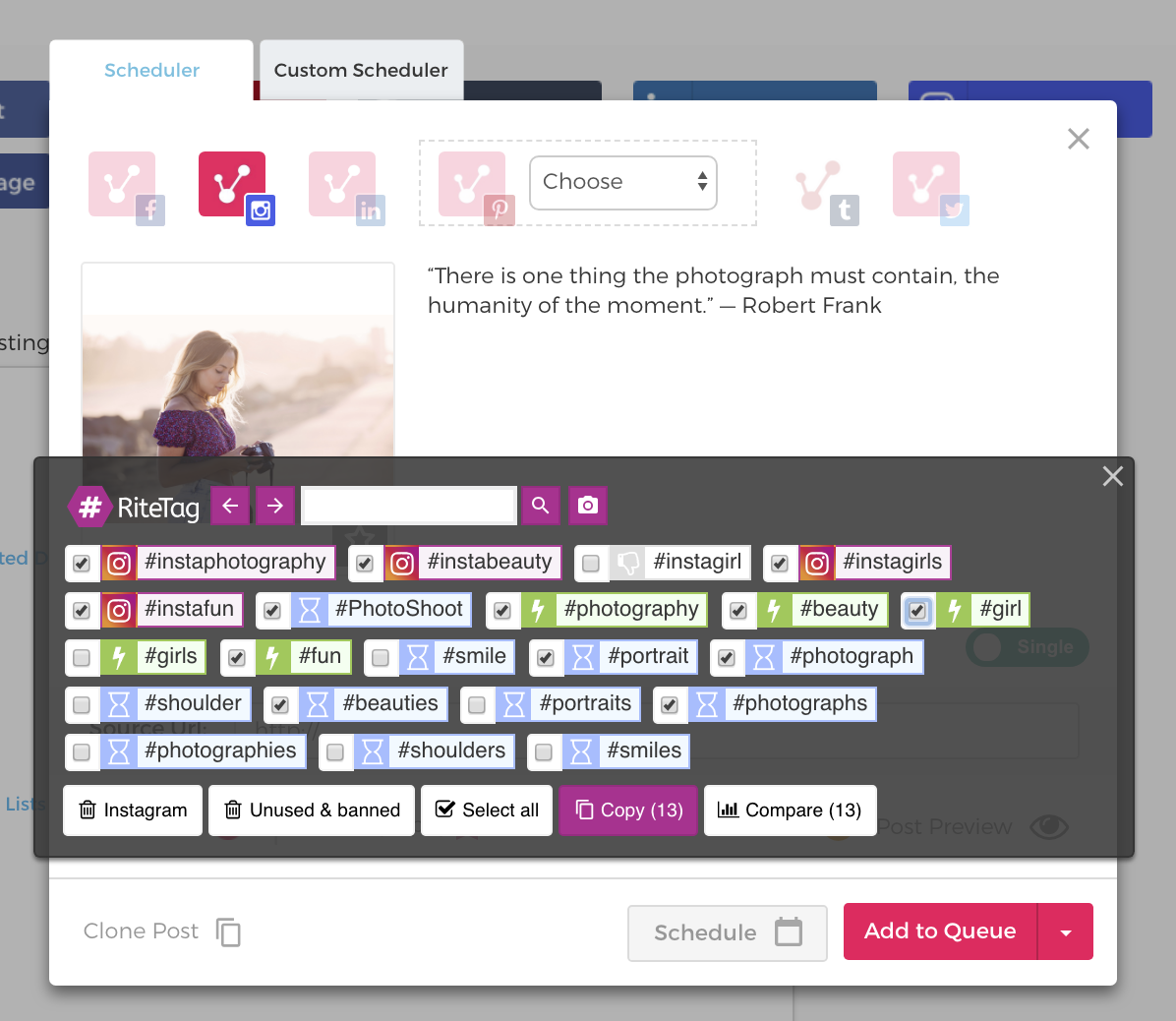Click the Instagram icon beside #instagirls
This screenshot has height=1021, width=1176.
(x=817, y=564)
